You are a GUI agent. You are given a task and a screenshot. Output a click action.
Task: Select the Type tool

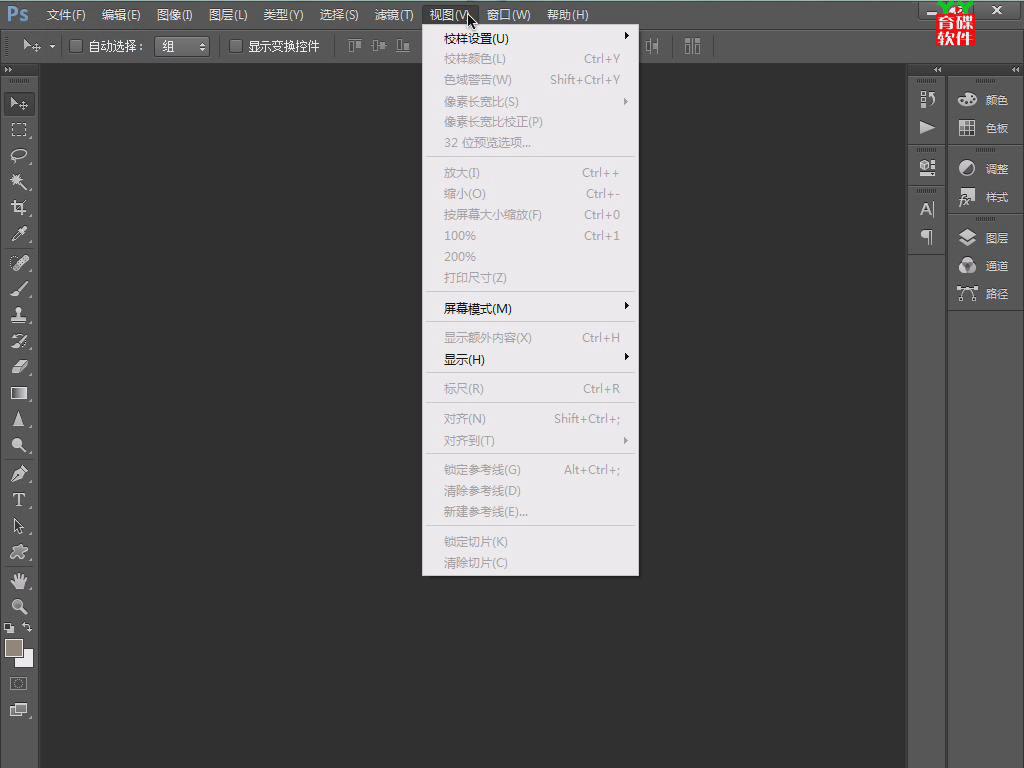19,500
